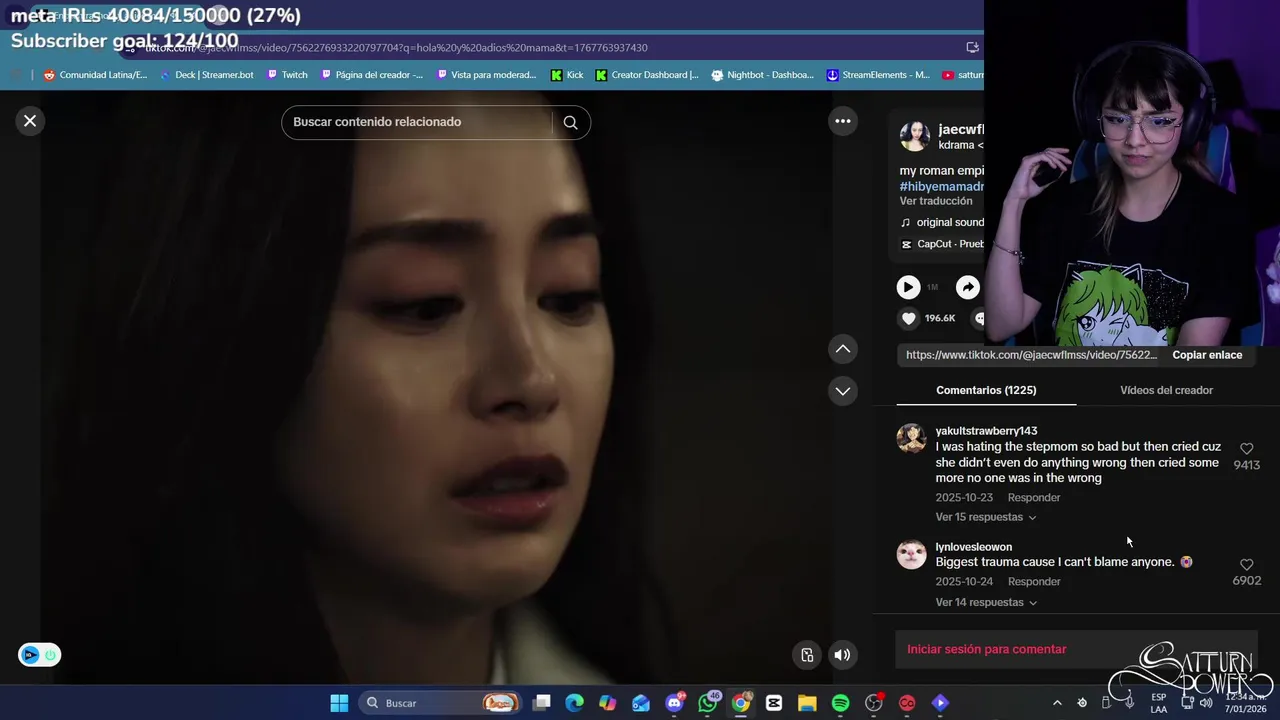The height and width of the screenshot is (720, 1280).
Task: Mute the video with speaker icon
Action: pos(842,655)
